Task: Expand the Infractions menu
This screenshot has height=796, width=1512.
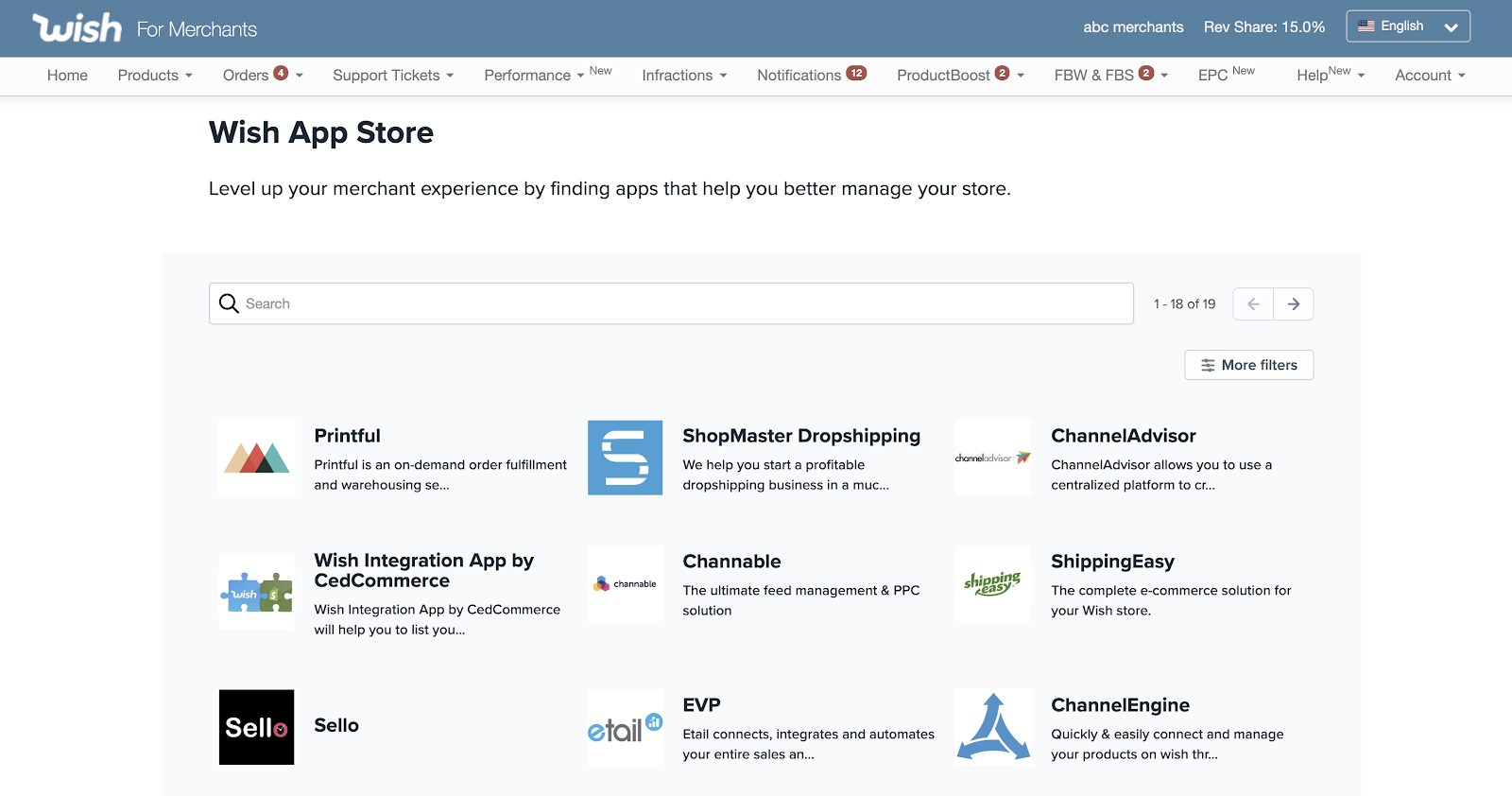Action: (684, 76)
